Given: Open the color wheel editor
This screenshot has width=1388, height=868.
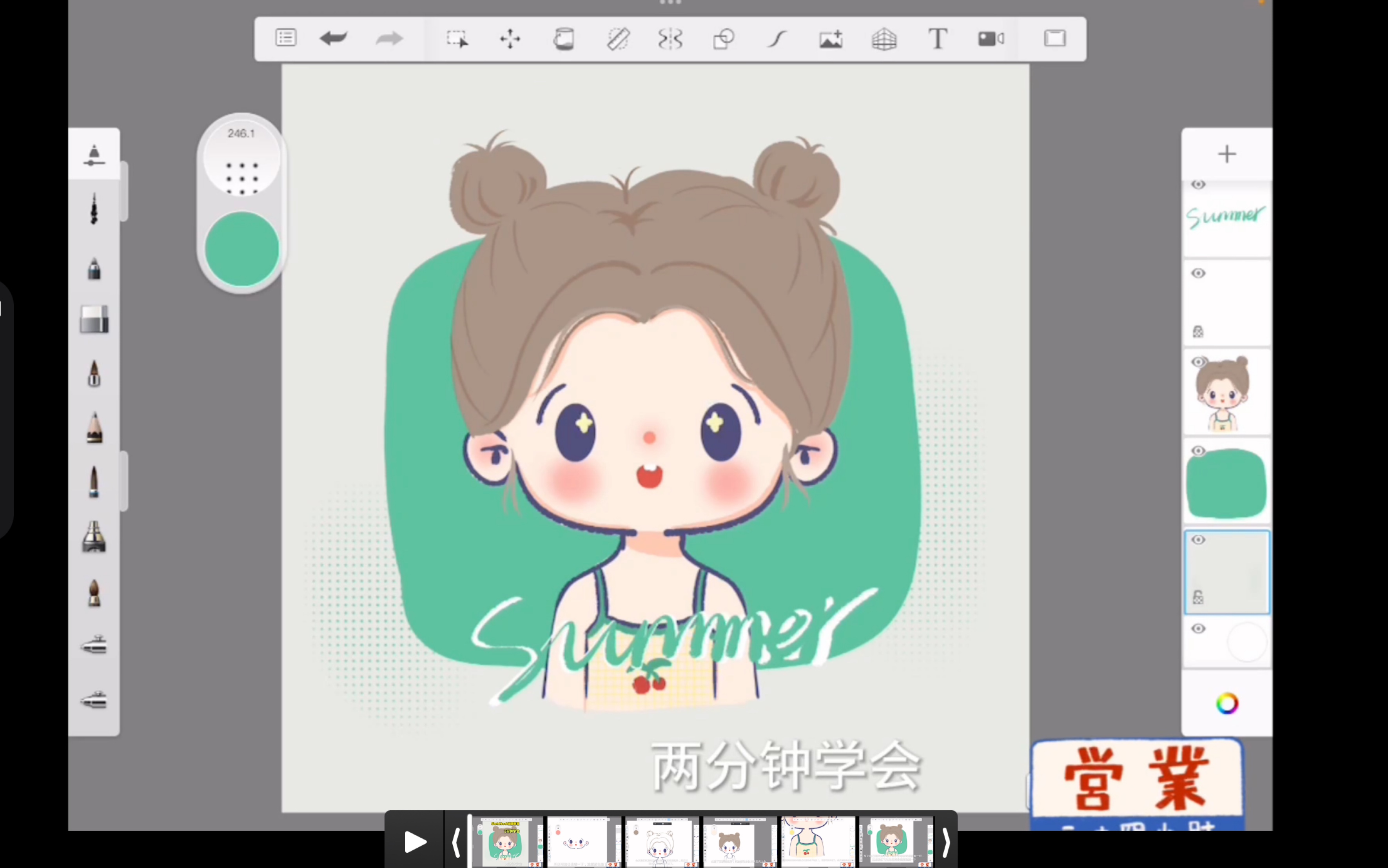Looking at the screenshot, I should click(x=1227, y=703).
